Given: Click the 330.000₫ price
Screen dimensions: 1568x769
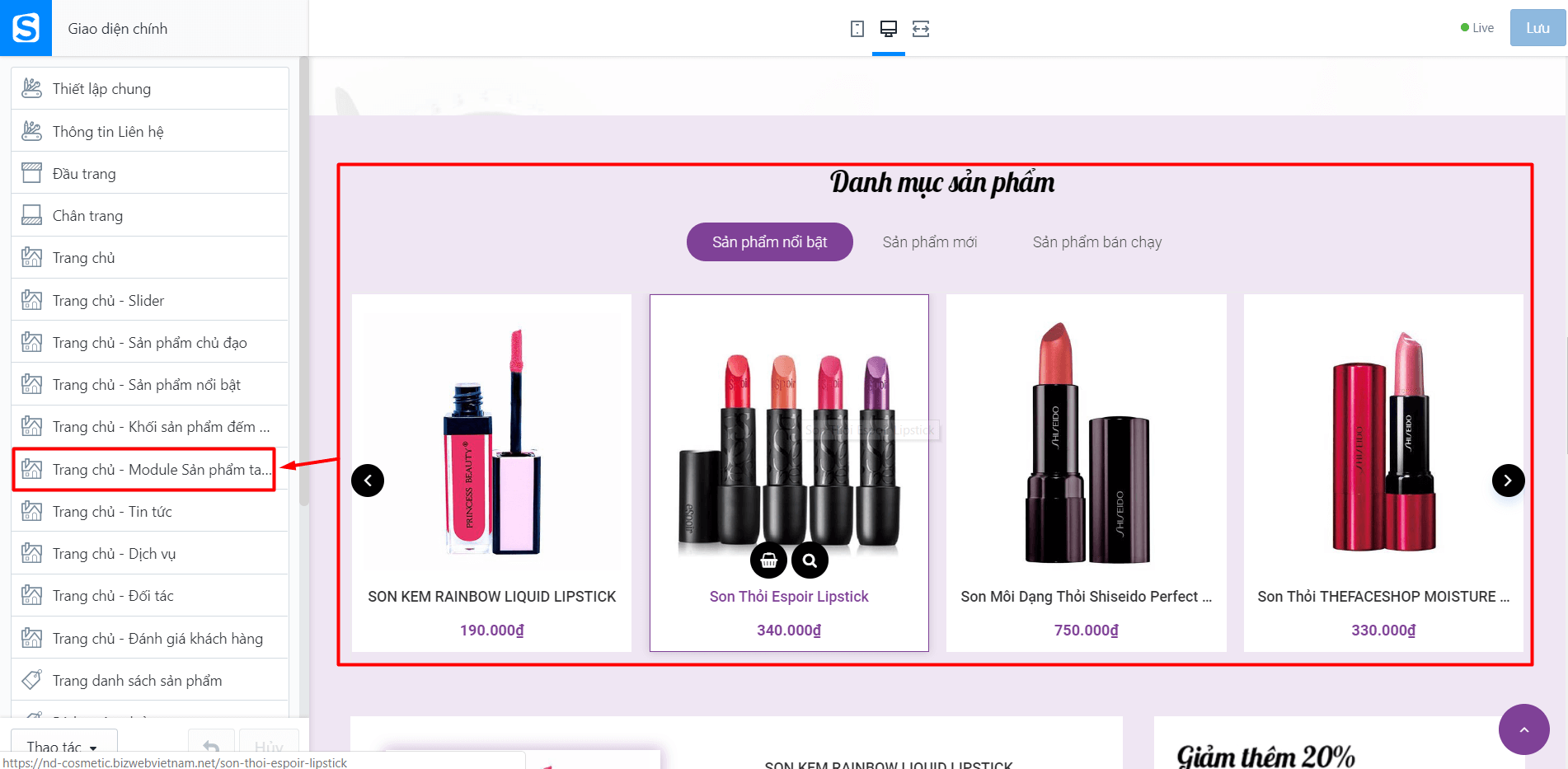Looking at the screenshot, I should point(1383,631).
